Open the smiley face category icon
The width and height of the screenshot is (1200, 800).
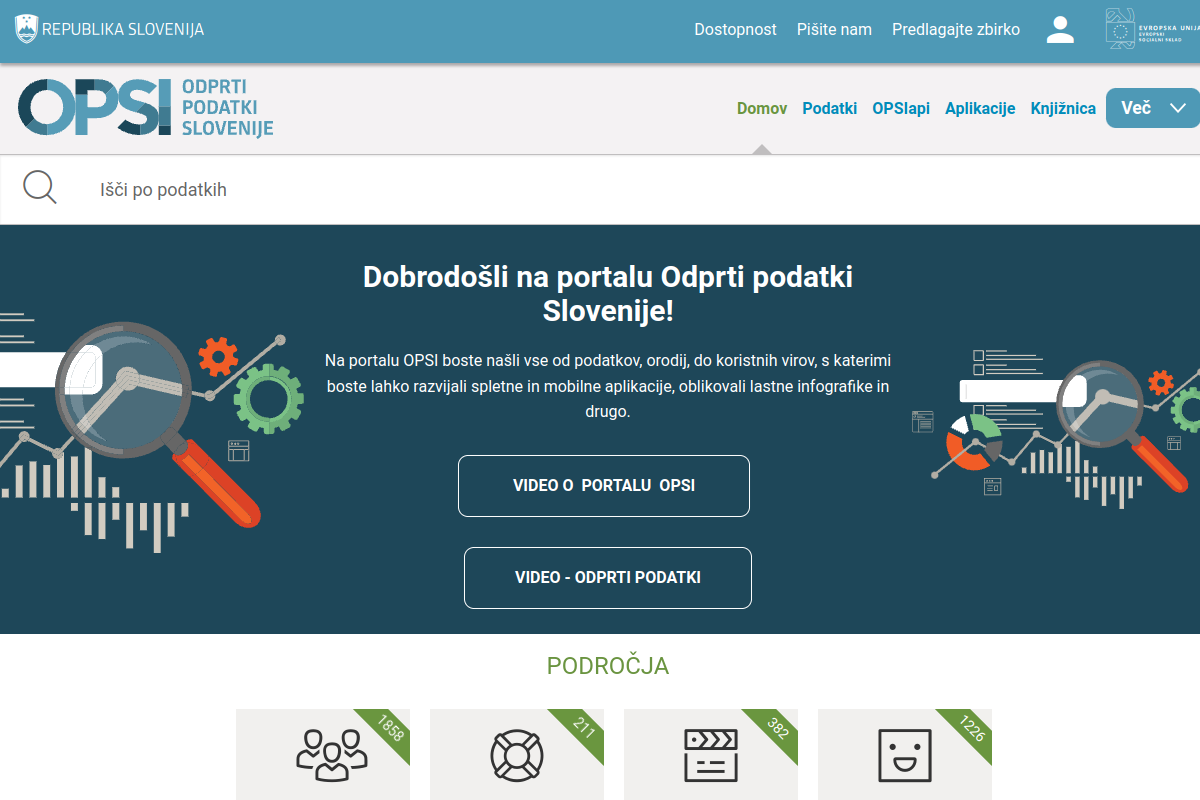(905, 754)
